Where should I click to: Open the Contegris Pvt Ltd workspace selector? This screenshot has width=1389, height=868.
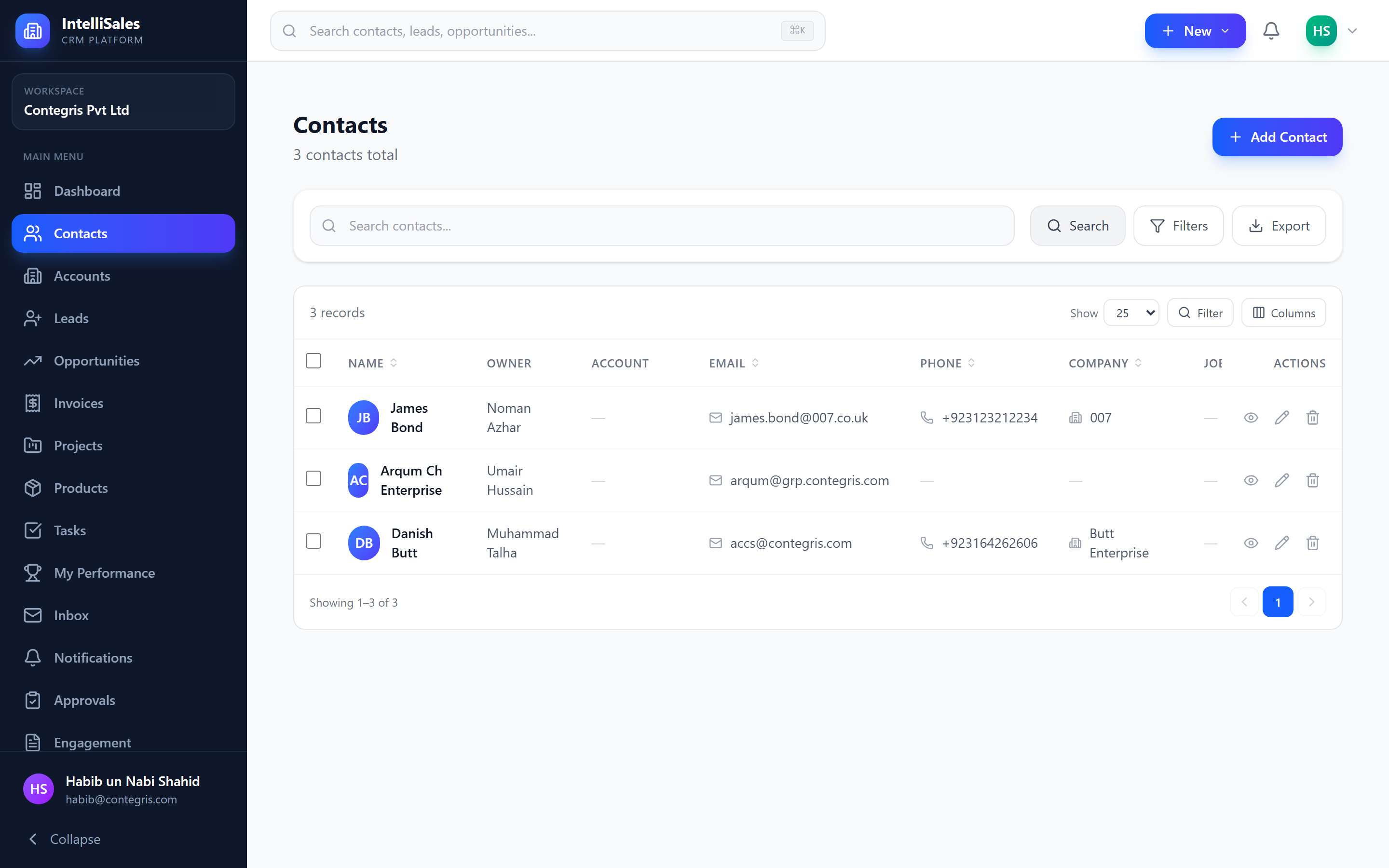pyautogui.click(x=123, y=102)
